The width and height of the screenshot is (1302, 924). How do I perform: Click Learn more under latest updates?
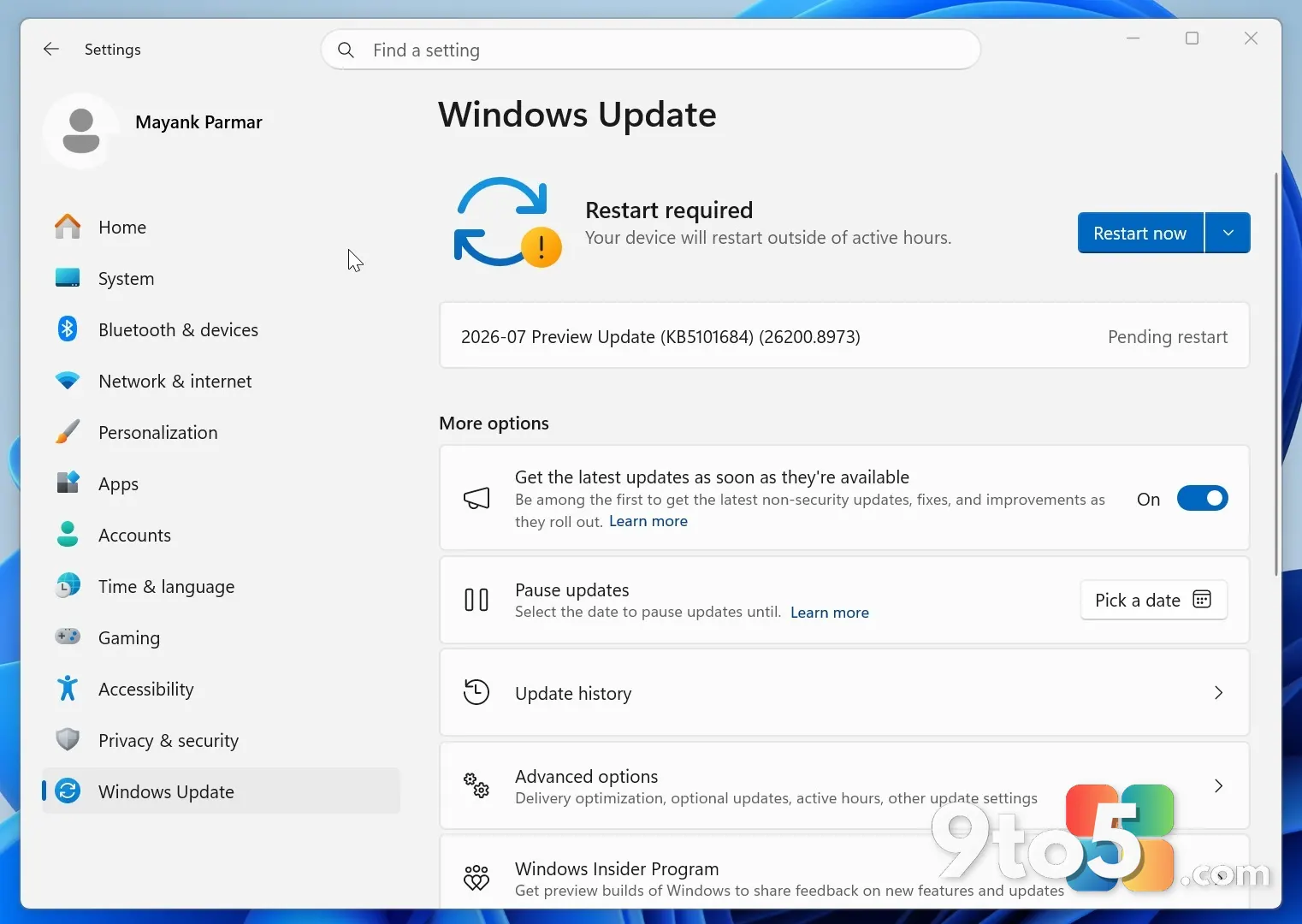tap(648, 521)
